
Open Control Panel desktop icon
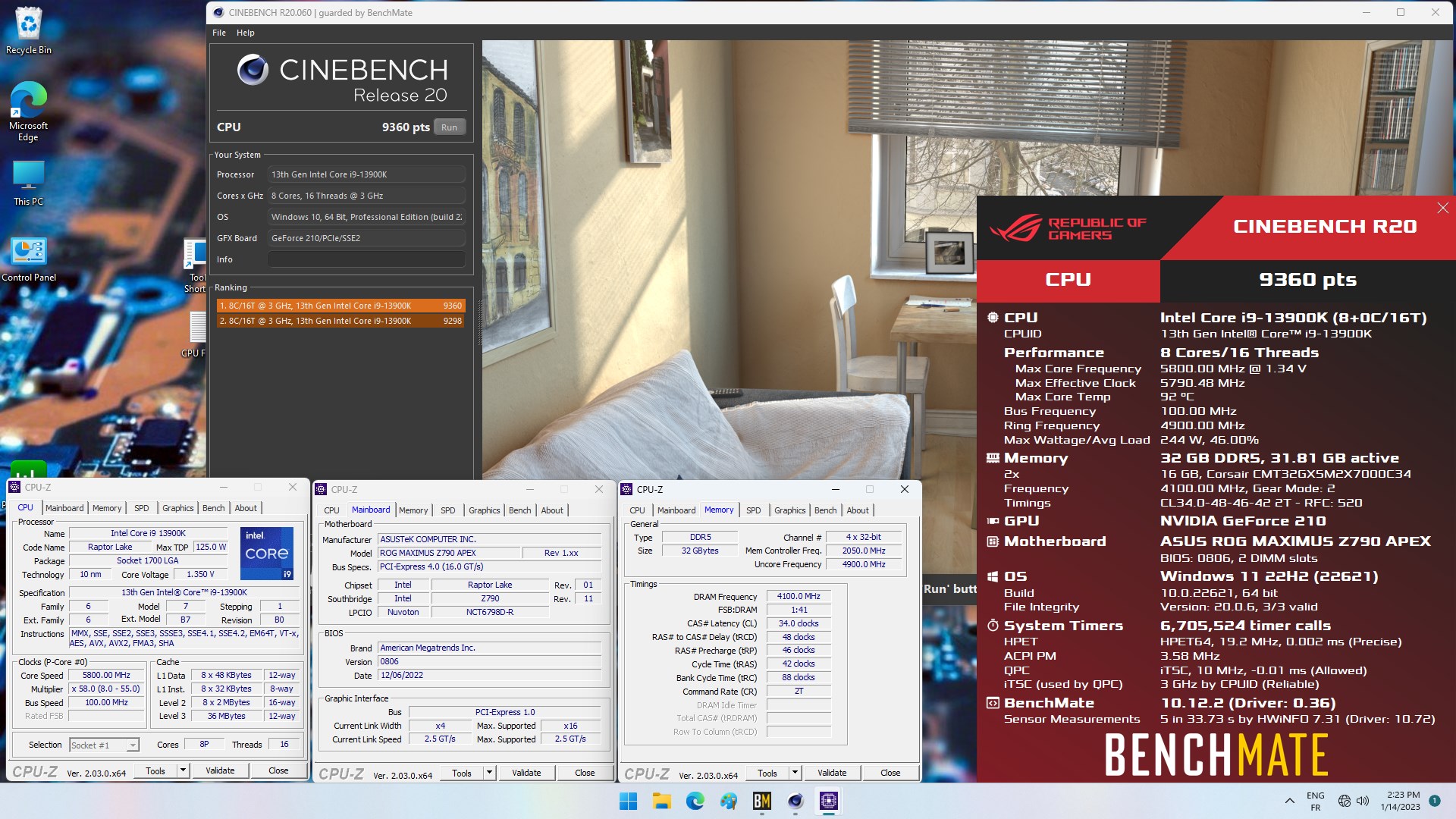(29, 259)
